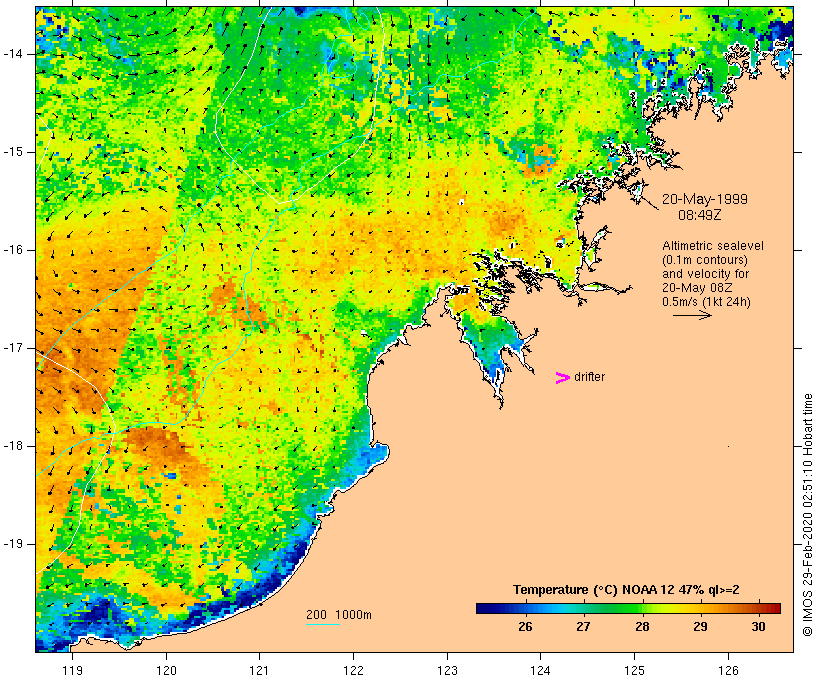Image resolution: width=820 pixels, height=680 pixels.
Task: Click the longitude axis label '123'
Action: (447, 671)
